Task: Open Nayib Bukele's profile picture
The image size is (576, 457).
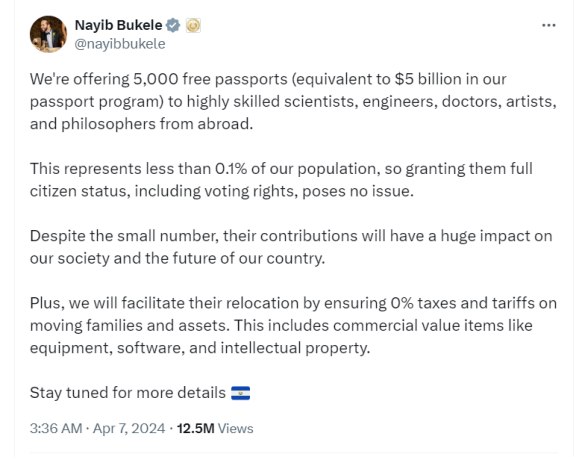Action: click(48, 34)
